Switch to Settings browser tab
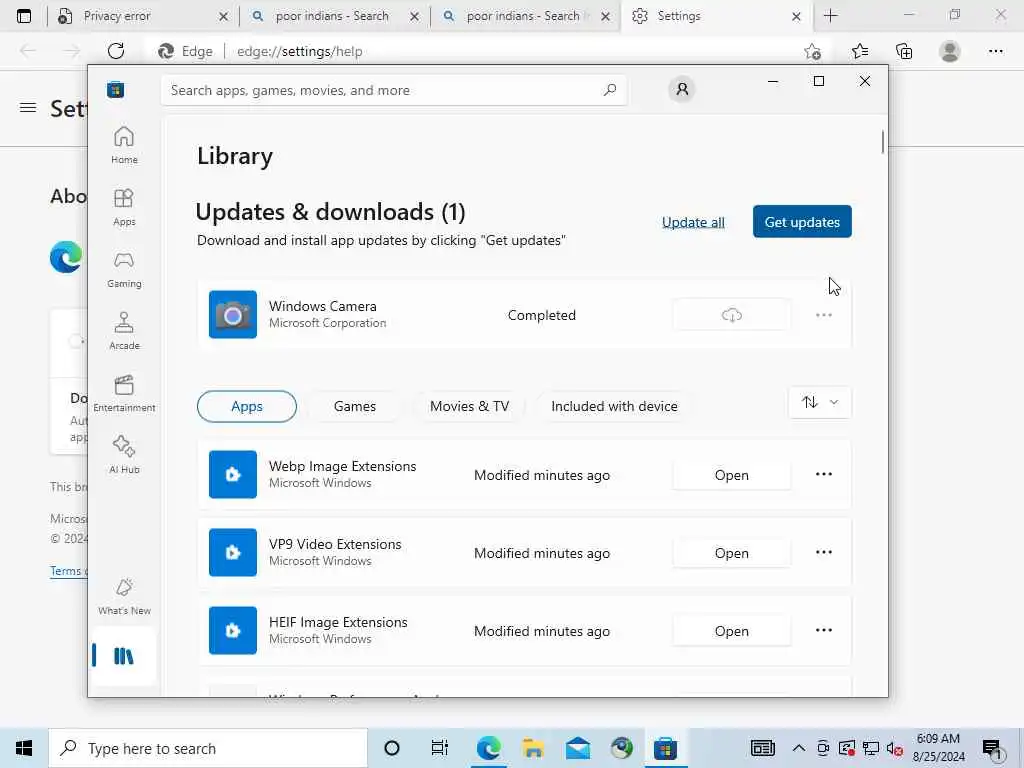 tap(717, 16)
